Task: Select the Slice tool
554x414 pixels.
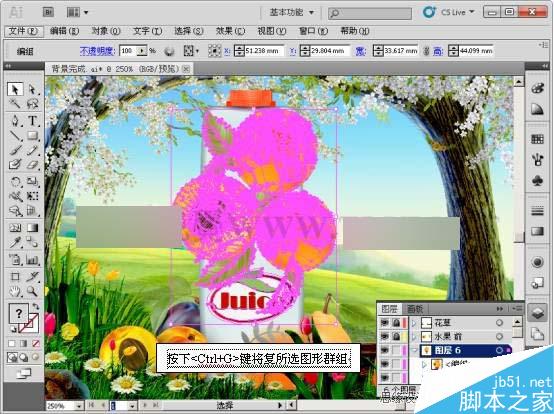Action: tap(33, 277)
